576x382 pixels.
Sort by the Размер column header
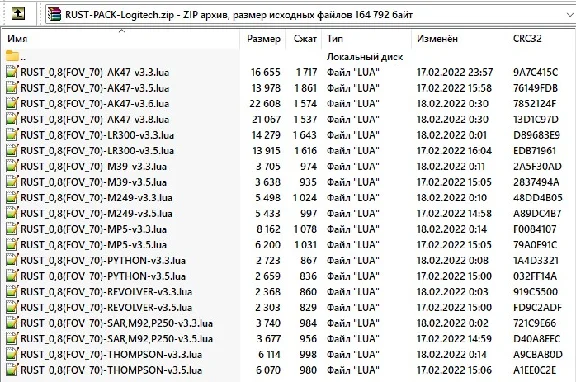[x=263, y=39]
